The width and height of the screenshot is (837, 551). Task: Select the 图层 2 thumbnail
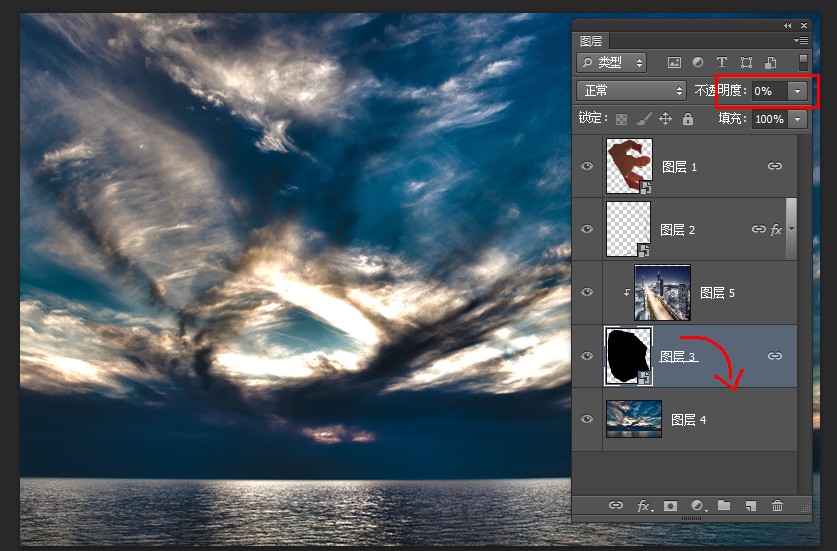(628, 229)
